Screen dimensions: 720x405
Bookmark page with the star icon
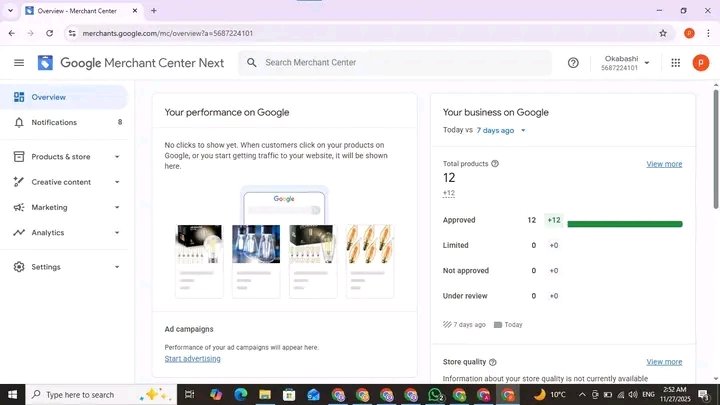point(663,33)
